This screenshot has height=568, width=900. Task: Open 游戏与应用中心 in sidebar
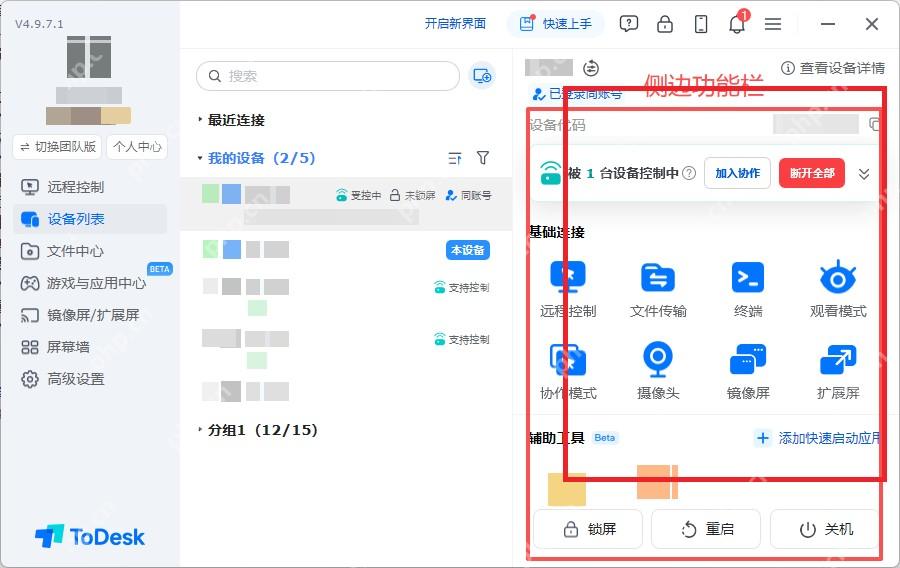90,283
